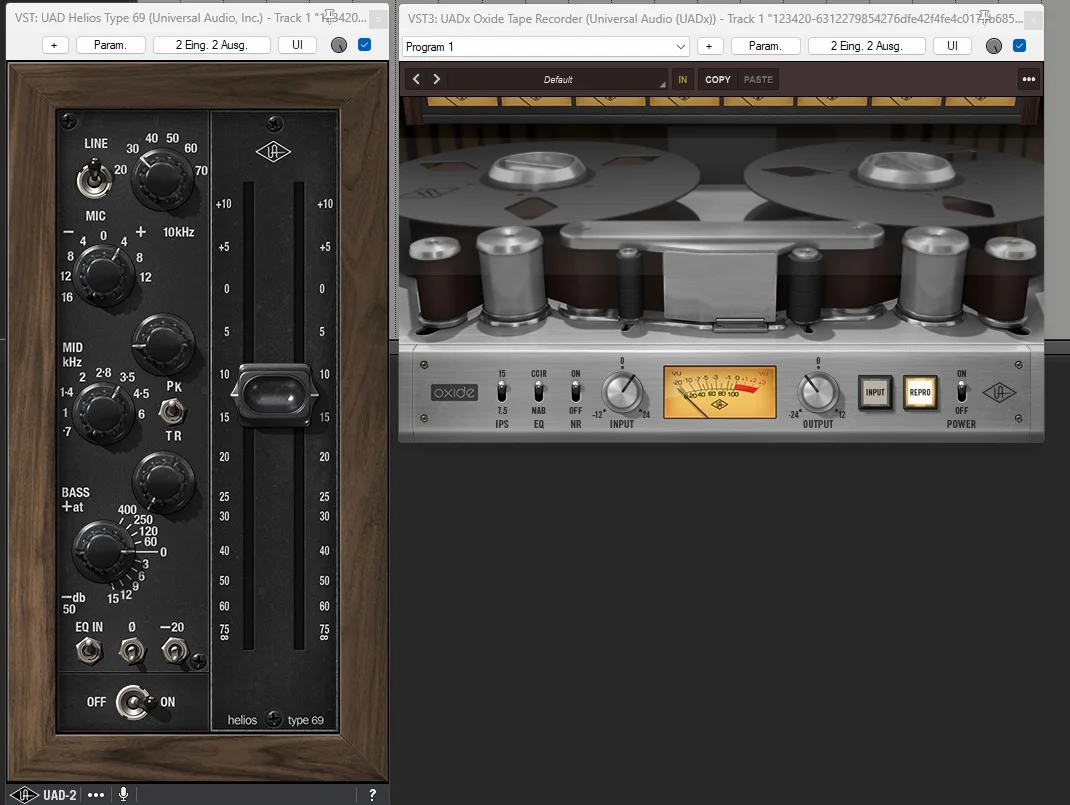
Task: Click the Oxide INPUT knob
Action: tap(622, 392)
